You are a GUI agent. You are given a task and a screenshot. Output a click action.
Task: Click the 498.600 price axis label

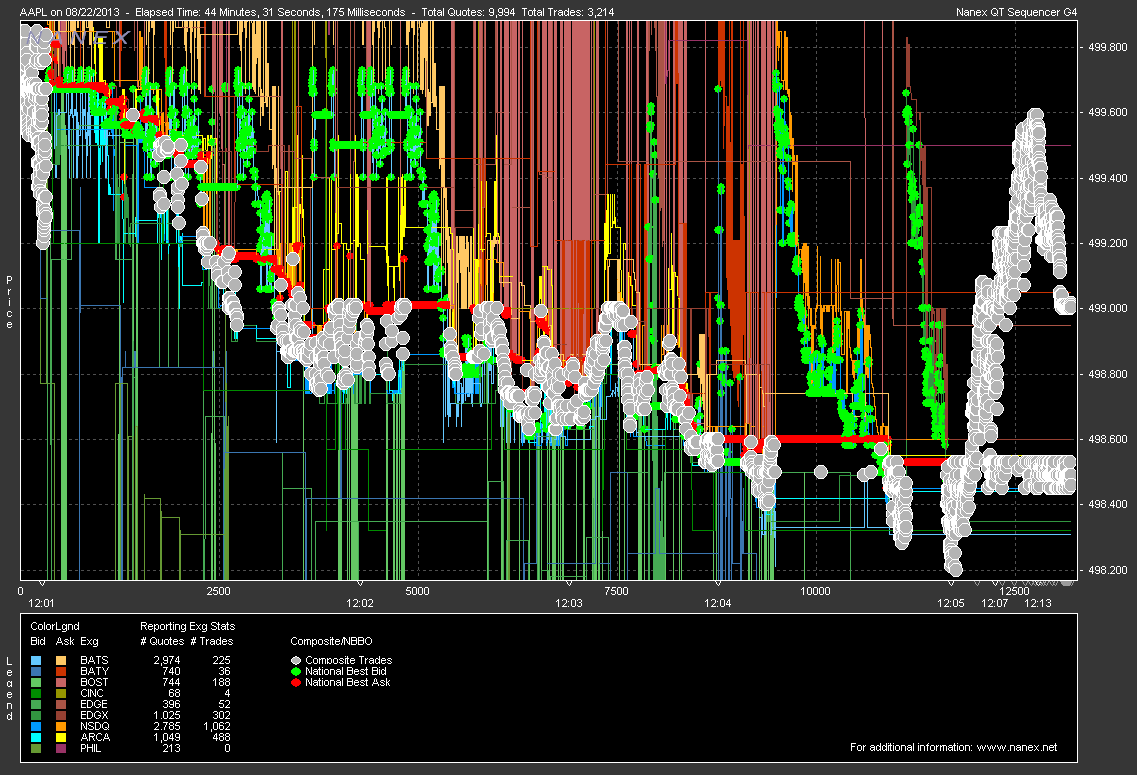pos(1108,439)
